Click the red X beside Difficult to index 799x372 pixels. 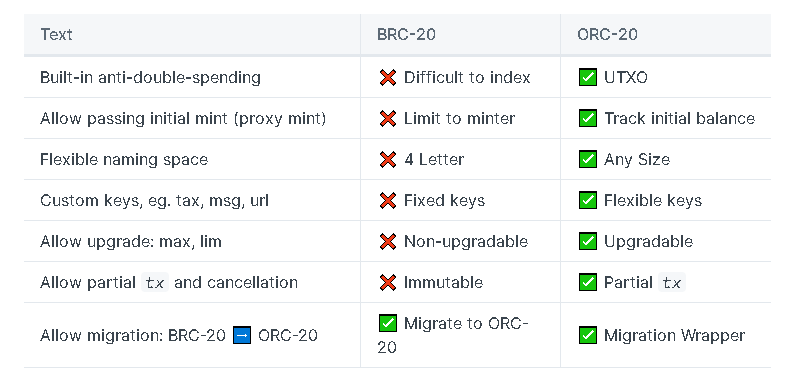(388, 78)
